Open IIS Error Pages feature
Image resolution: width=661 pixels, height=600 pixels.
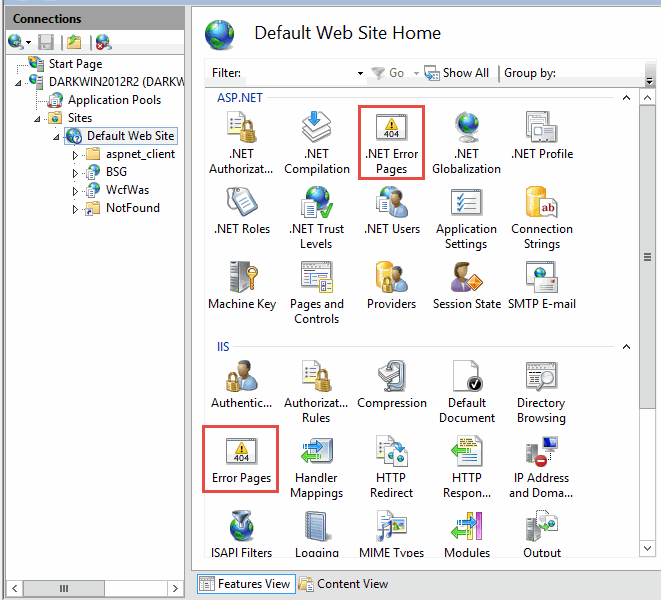click(241, 460)
